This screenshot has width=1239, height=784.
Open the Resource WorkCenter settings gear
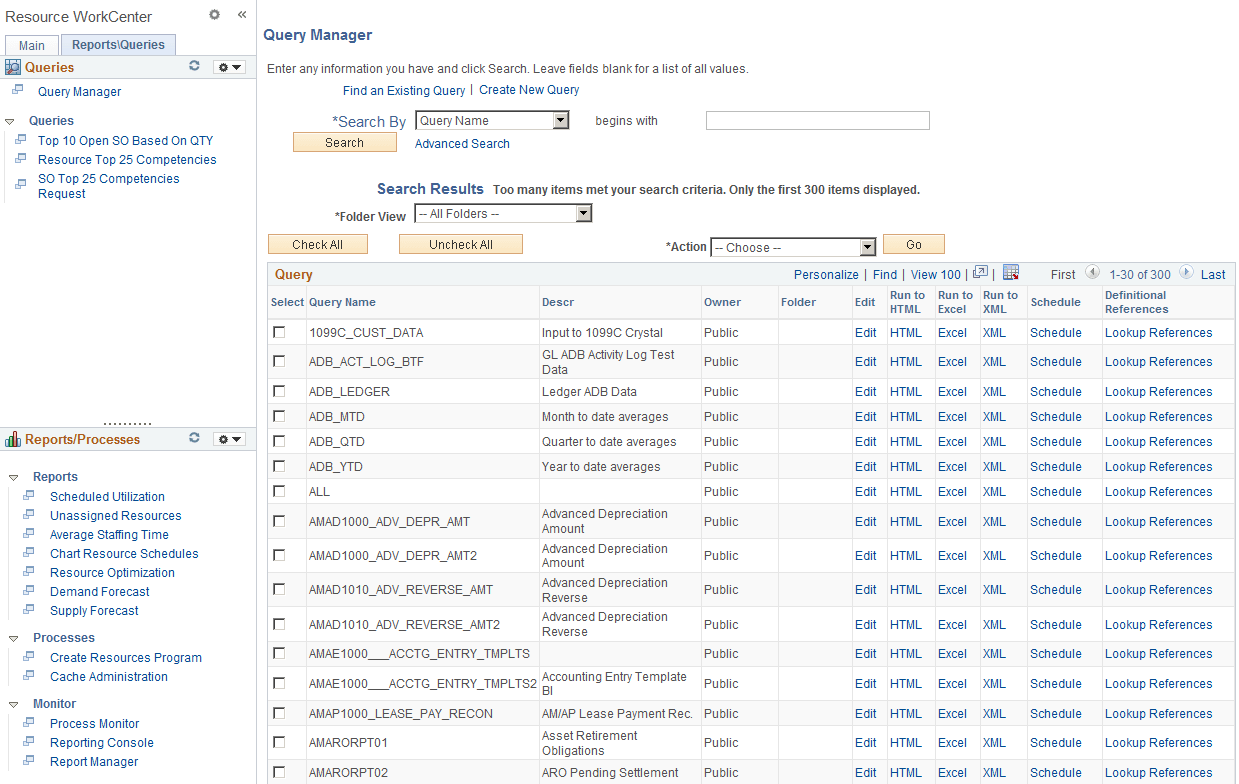click(x=215, y=16)
